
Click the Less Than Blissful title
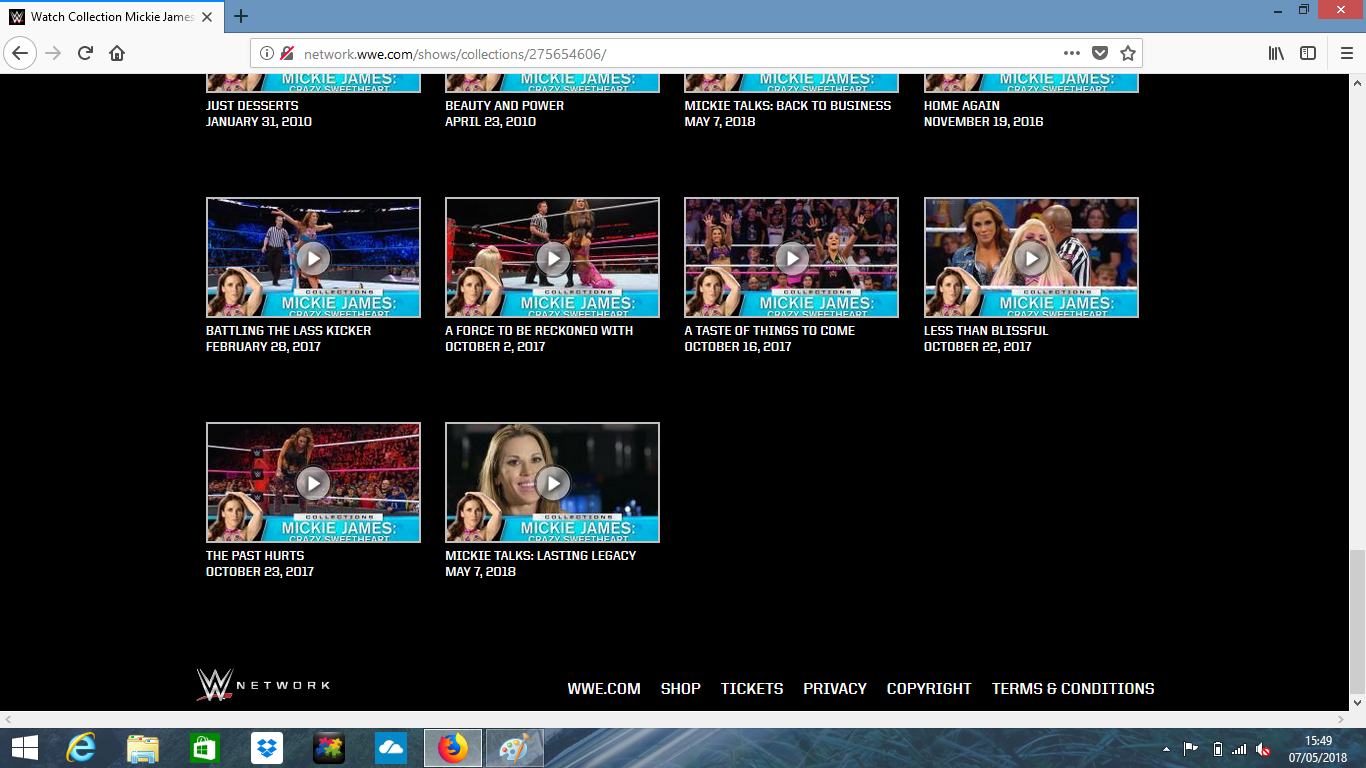click(986, 330)
